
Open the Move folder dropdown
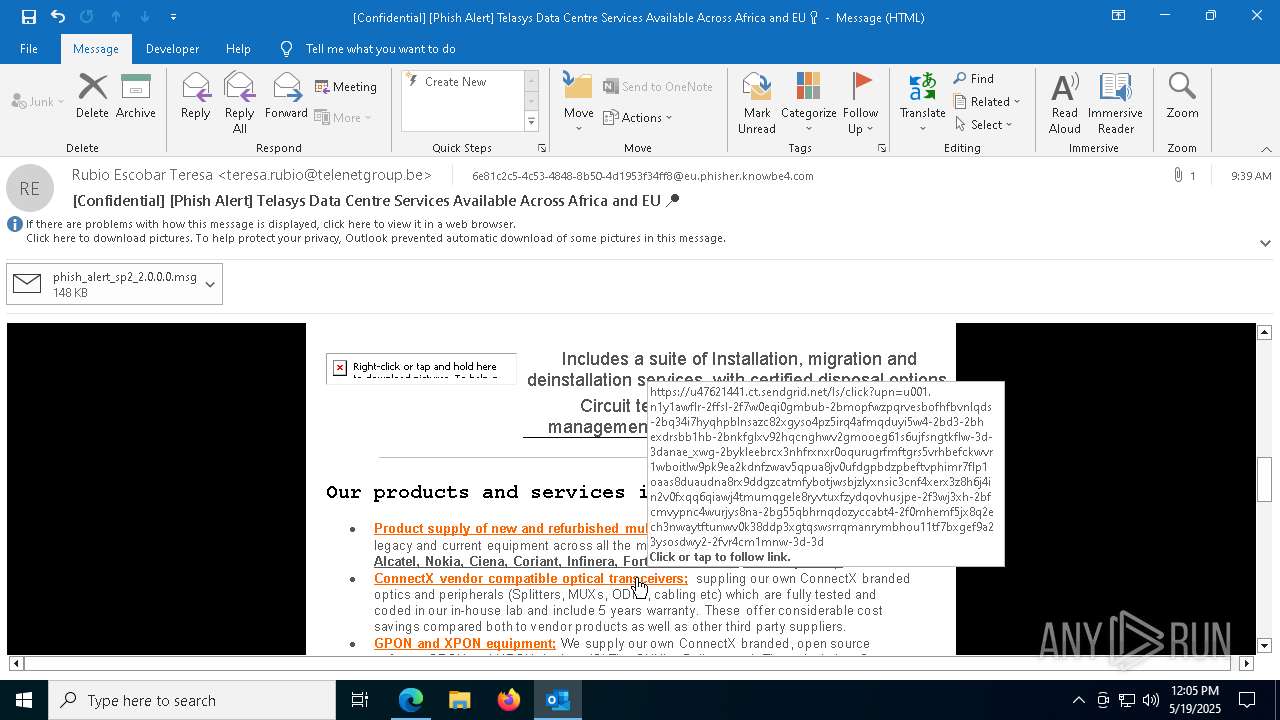tap(578, 102)
